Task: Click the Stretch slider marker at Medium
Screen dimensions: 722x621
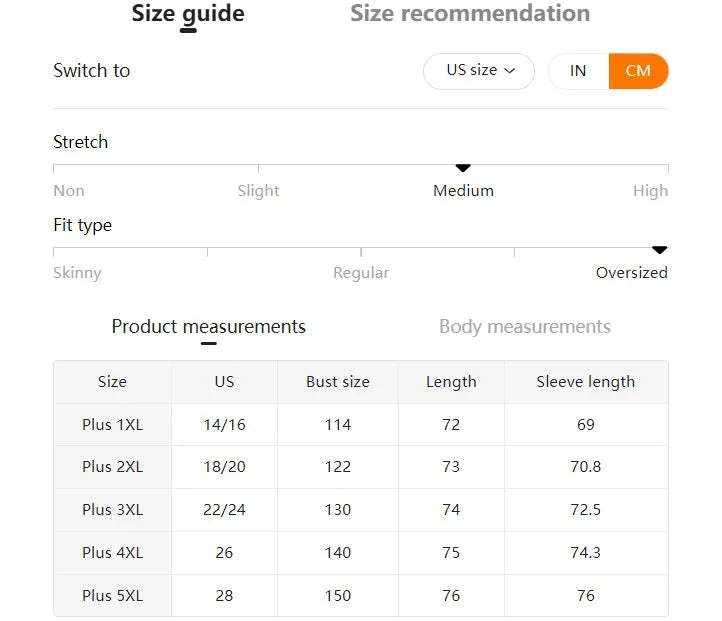Action: click(463, 168)
